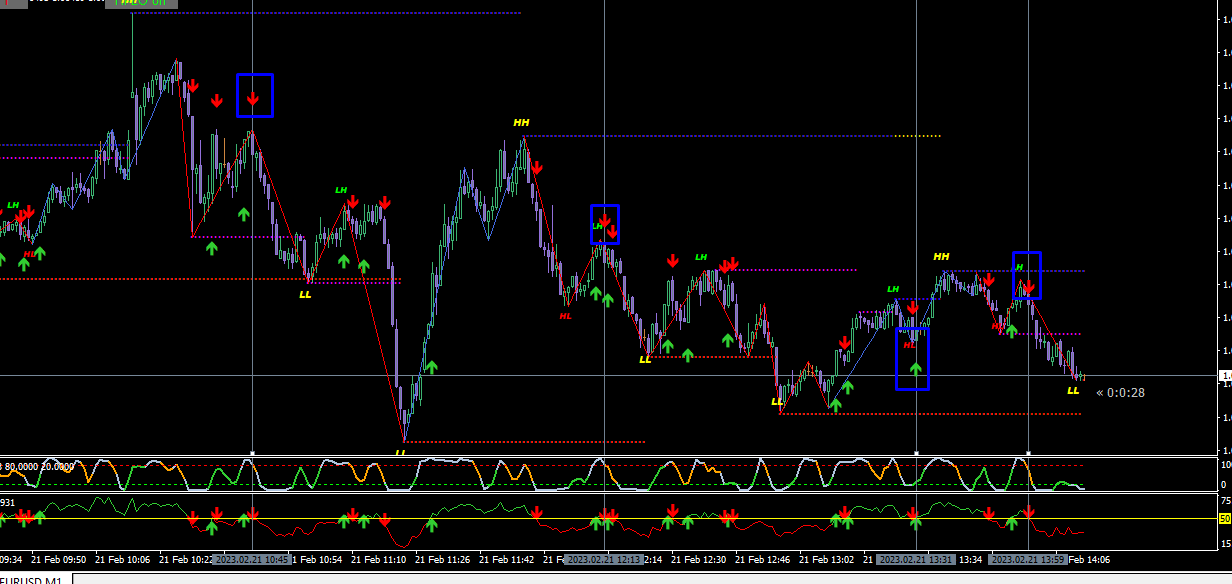Click the highlighted 2023.02.21 12:13 time label
Image resolution: width=1232 pixels, height=584 pixels.
[604, 560]
